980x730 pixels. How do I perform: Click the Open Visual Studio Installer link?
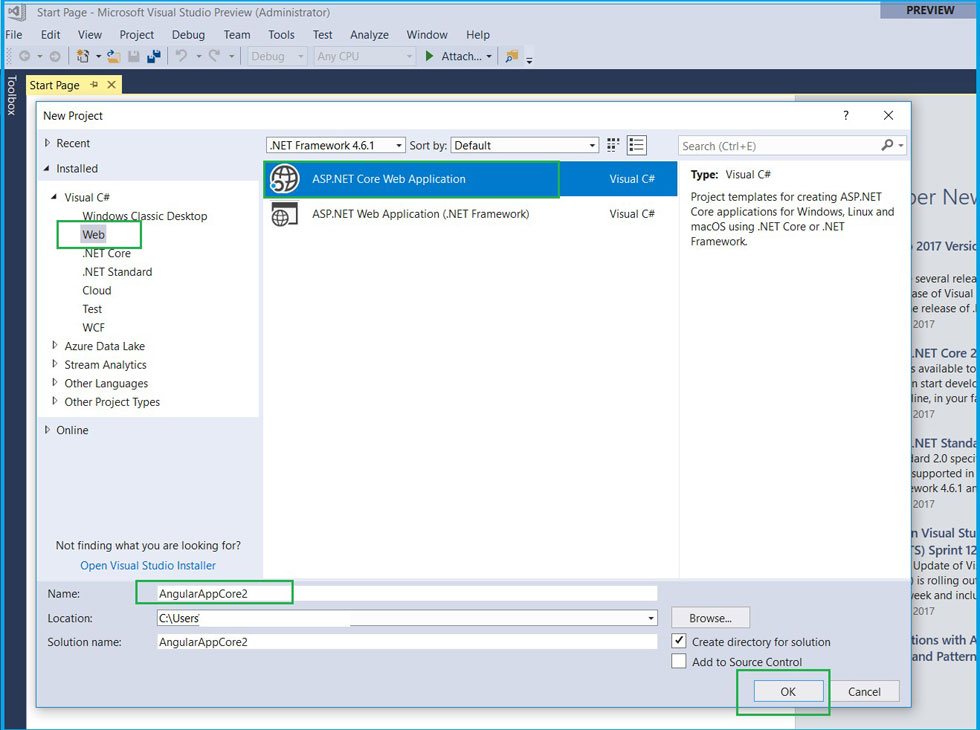click(x=147, y=565)
